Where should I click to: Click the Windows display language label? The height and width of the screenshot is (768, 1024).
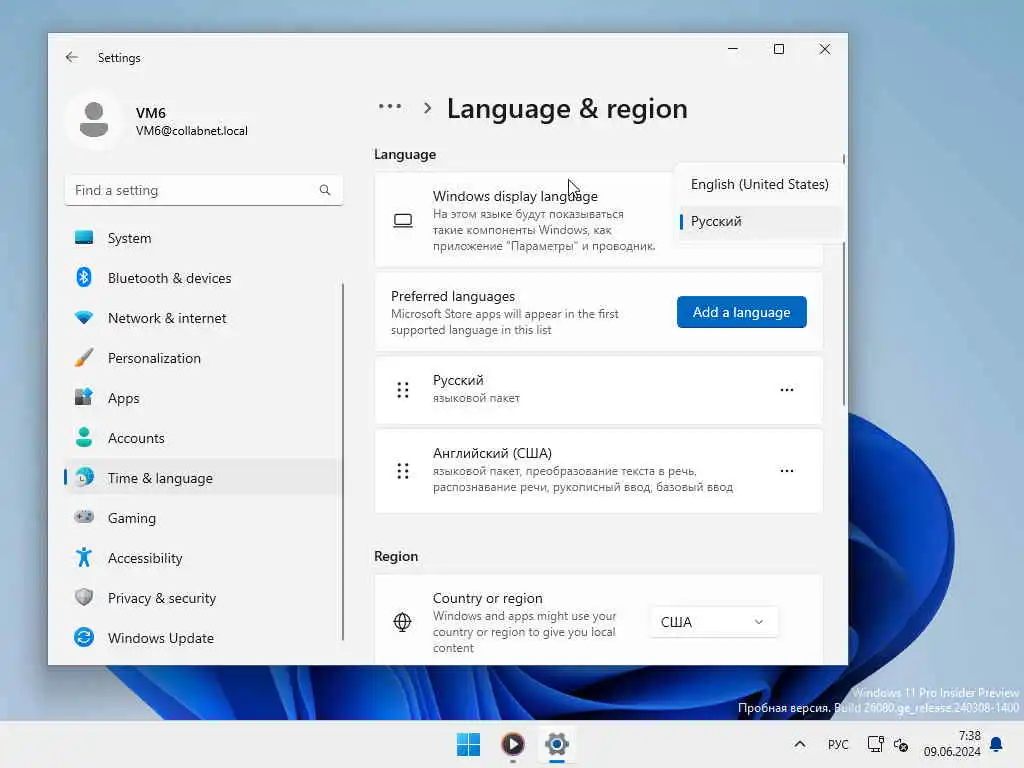click(x=515, y=196)
